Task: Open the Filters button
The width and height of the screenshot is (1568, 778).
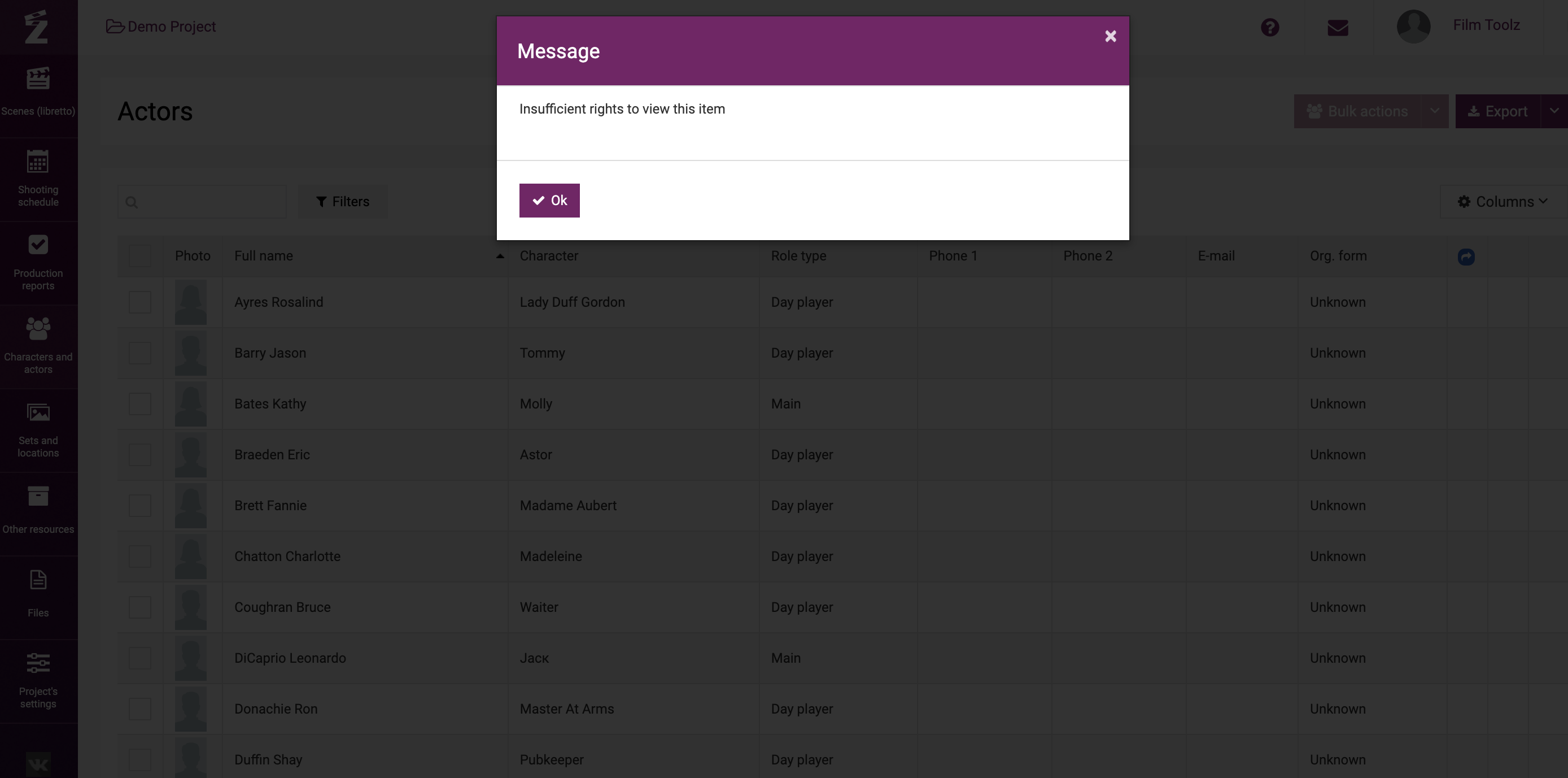Action: 343,202
